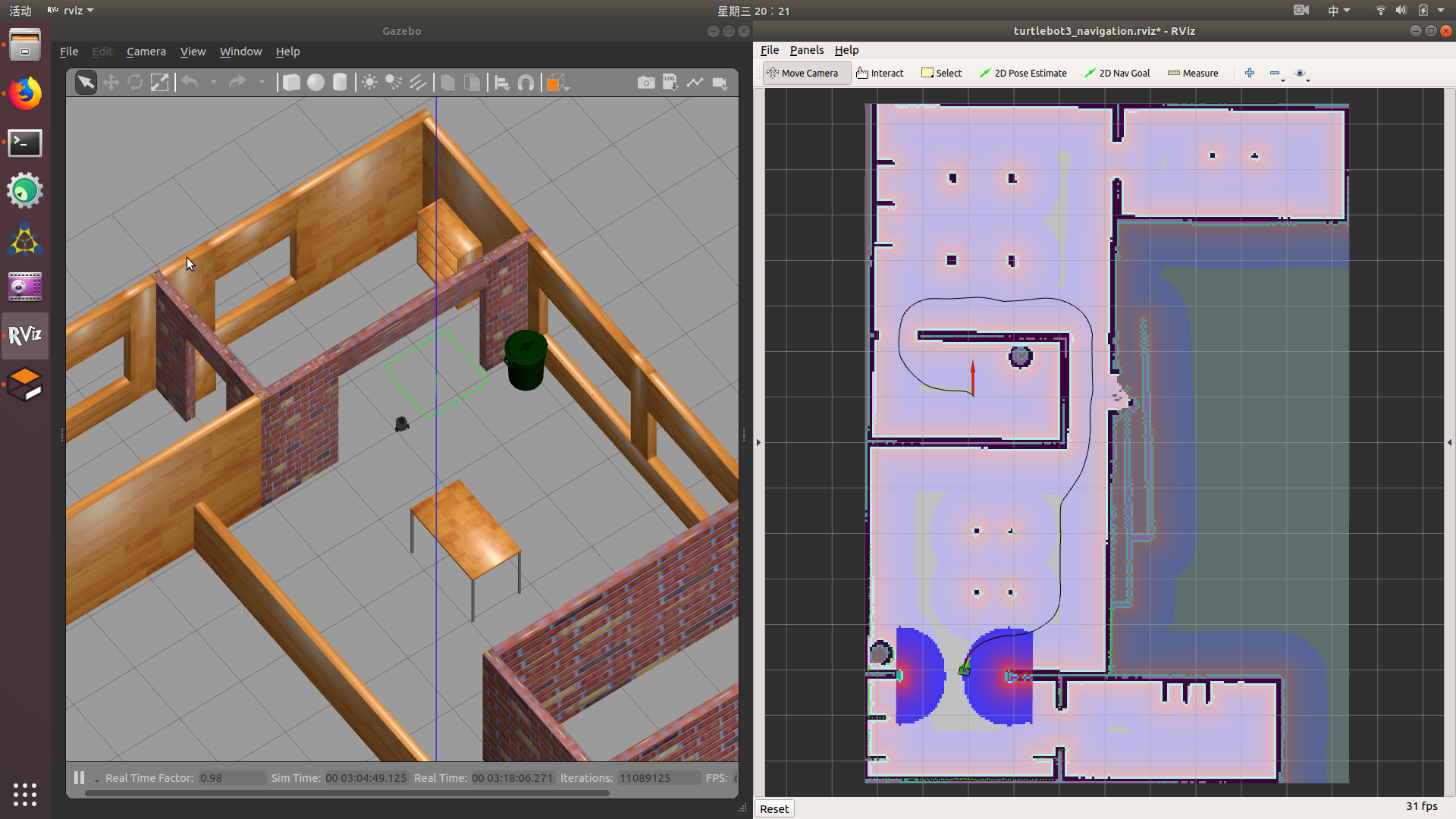Click the RViz Reset button
This screenshot has width=1456, height=819.
click(x=774, y=809)
